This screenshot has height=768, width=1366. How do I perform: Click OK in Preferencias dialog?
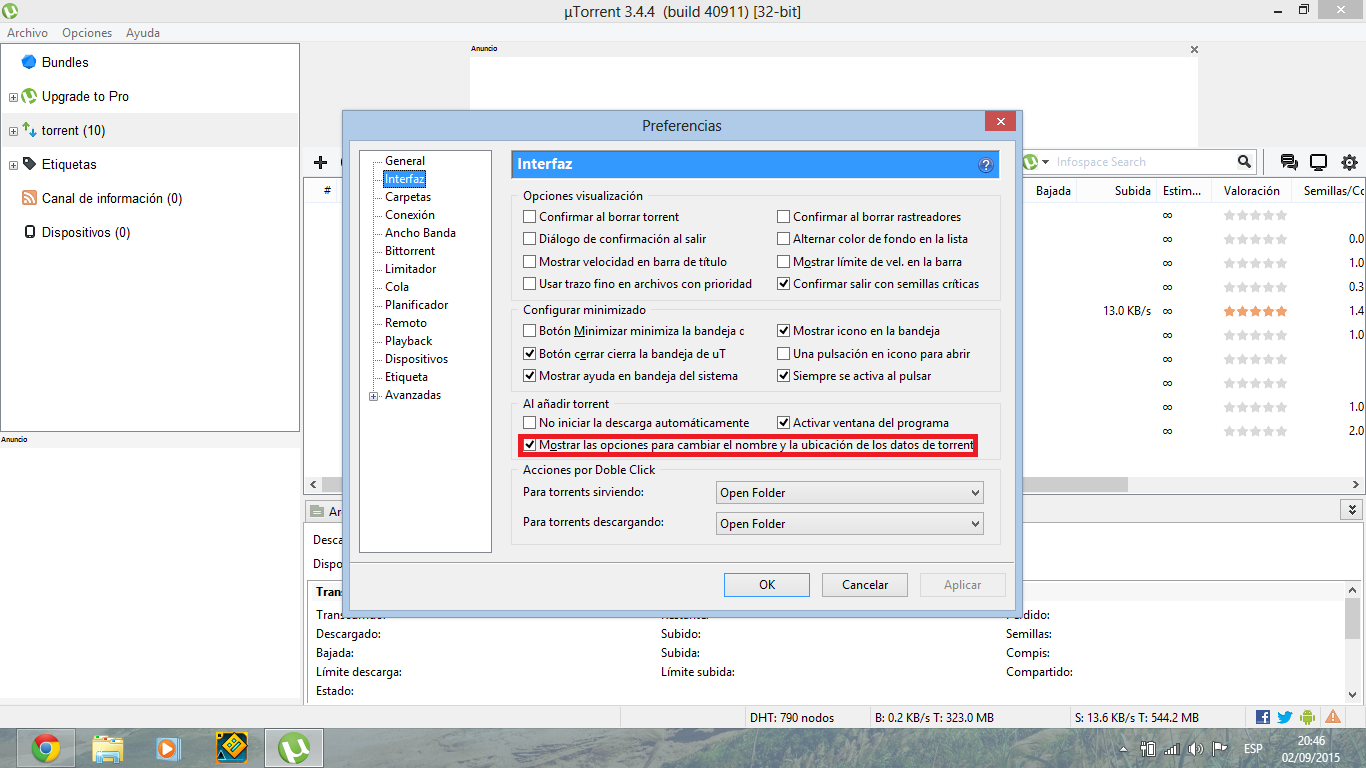pyautogui.click(x=767, y=585)
